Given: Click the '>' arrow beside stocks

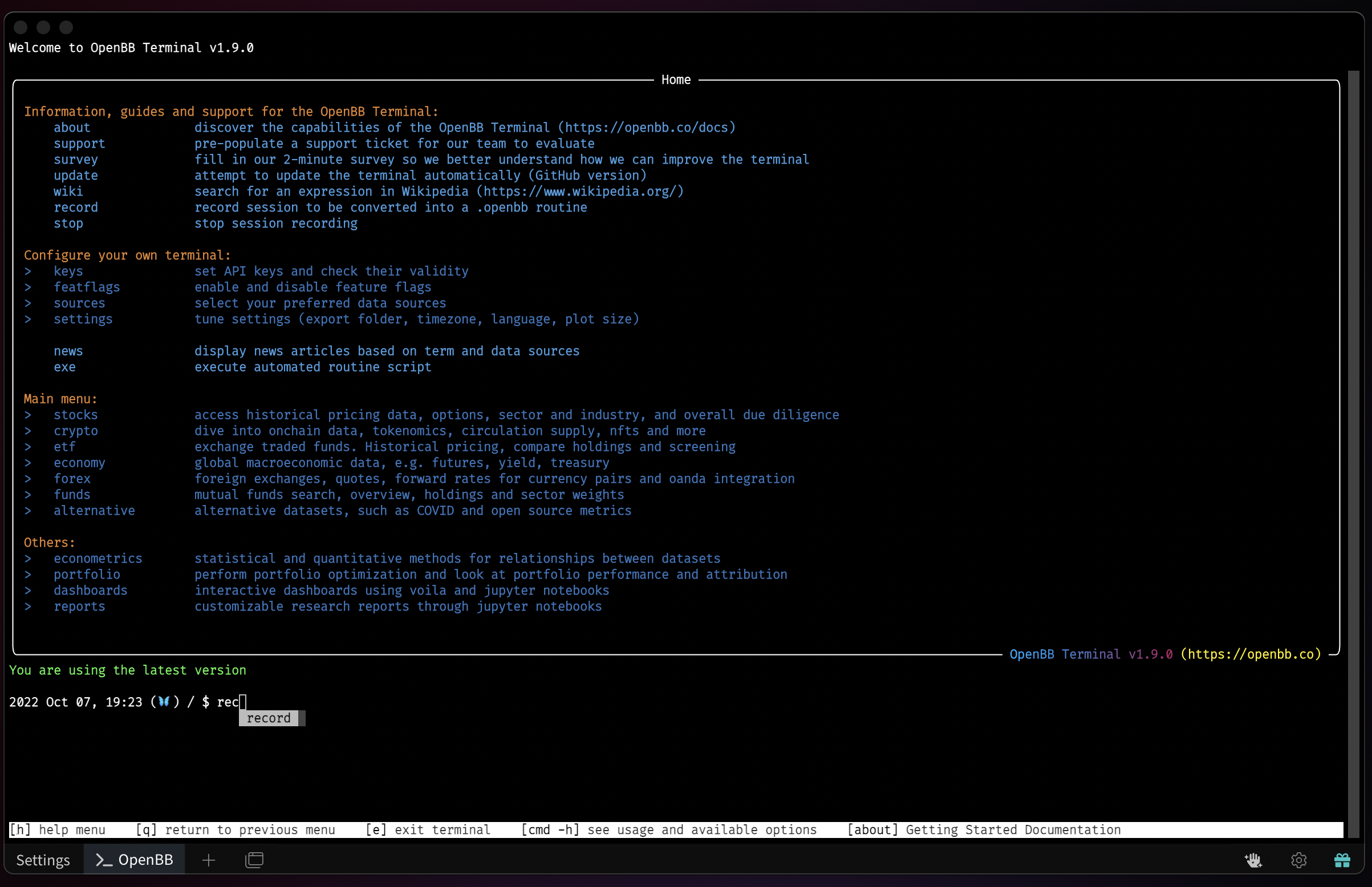Looking at the screenshot, I should [x=27, y=414].
